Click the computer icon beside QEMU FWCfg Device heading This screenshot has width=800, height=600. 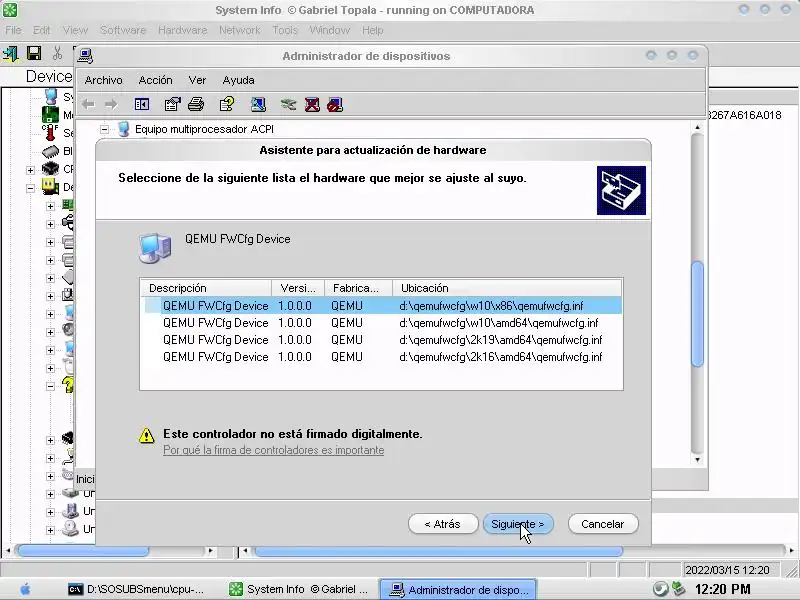155,248
